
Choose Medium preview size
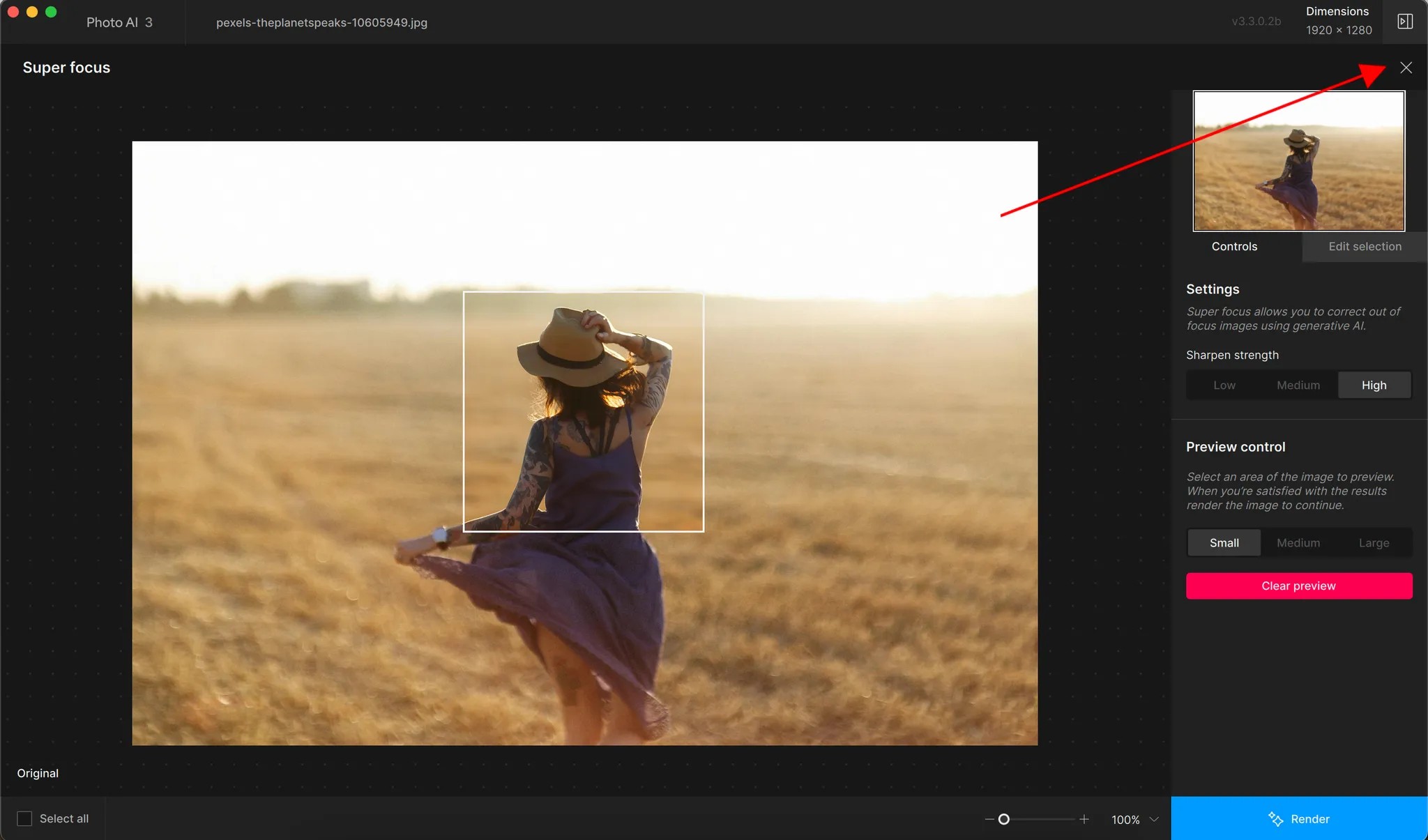pos(1298,542)
